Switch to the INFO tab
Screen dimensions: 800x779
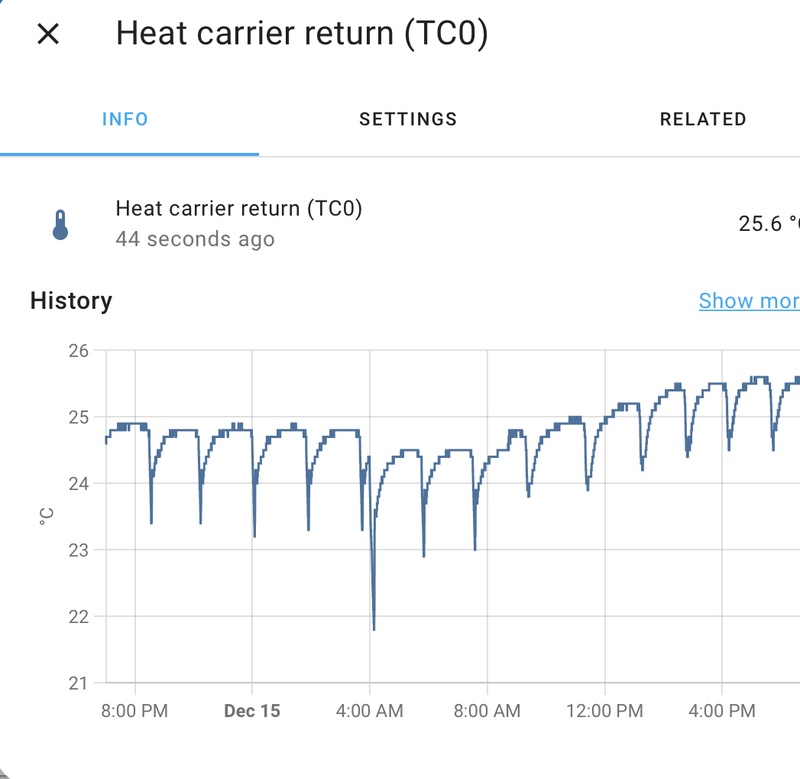tap(125, 119)
